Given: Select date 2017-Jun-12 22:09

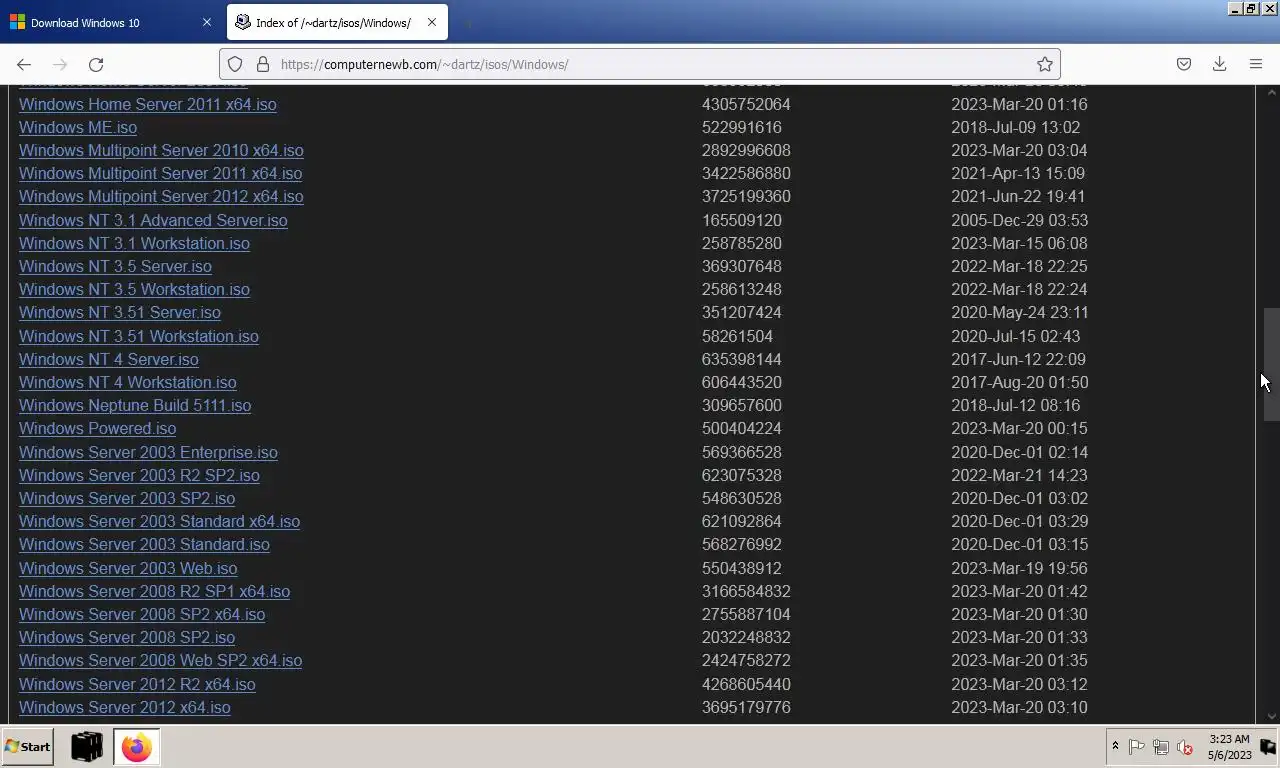Looking at the screenshot, I should coord(1018,359).
